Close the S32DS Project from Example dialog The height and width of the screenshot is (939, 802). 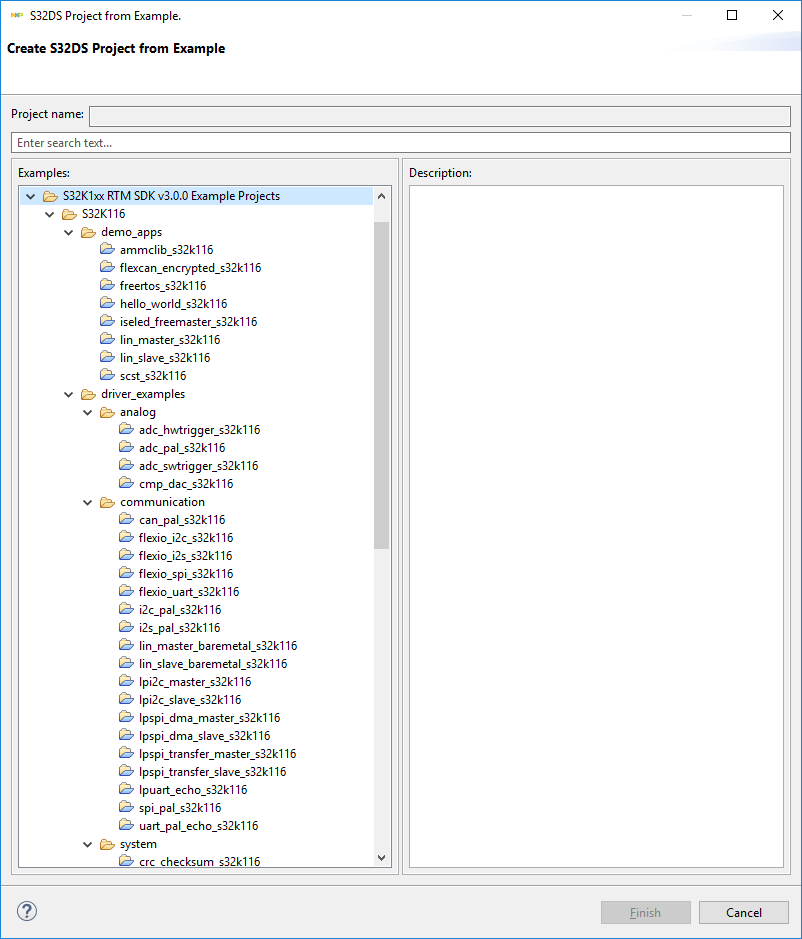pos(777,15)
